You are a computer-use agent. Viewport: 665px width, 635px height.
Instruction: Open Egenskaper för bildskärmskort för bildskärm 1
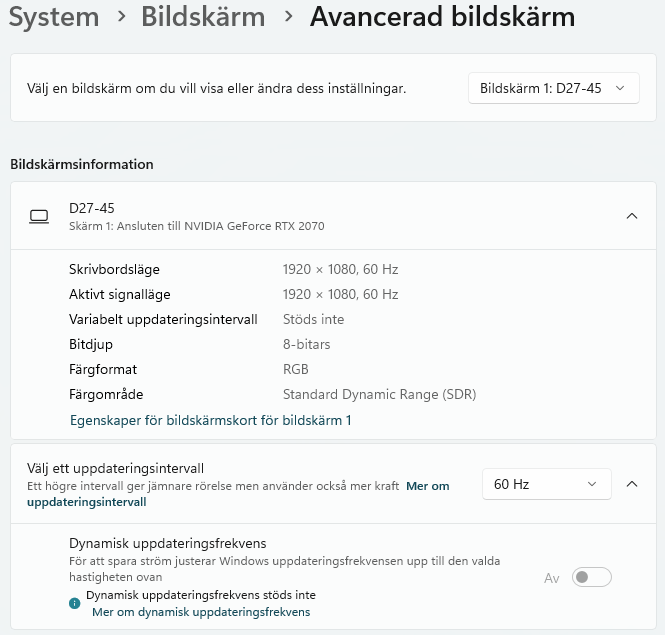click(210, 420)
